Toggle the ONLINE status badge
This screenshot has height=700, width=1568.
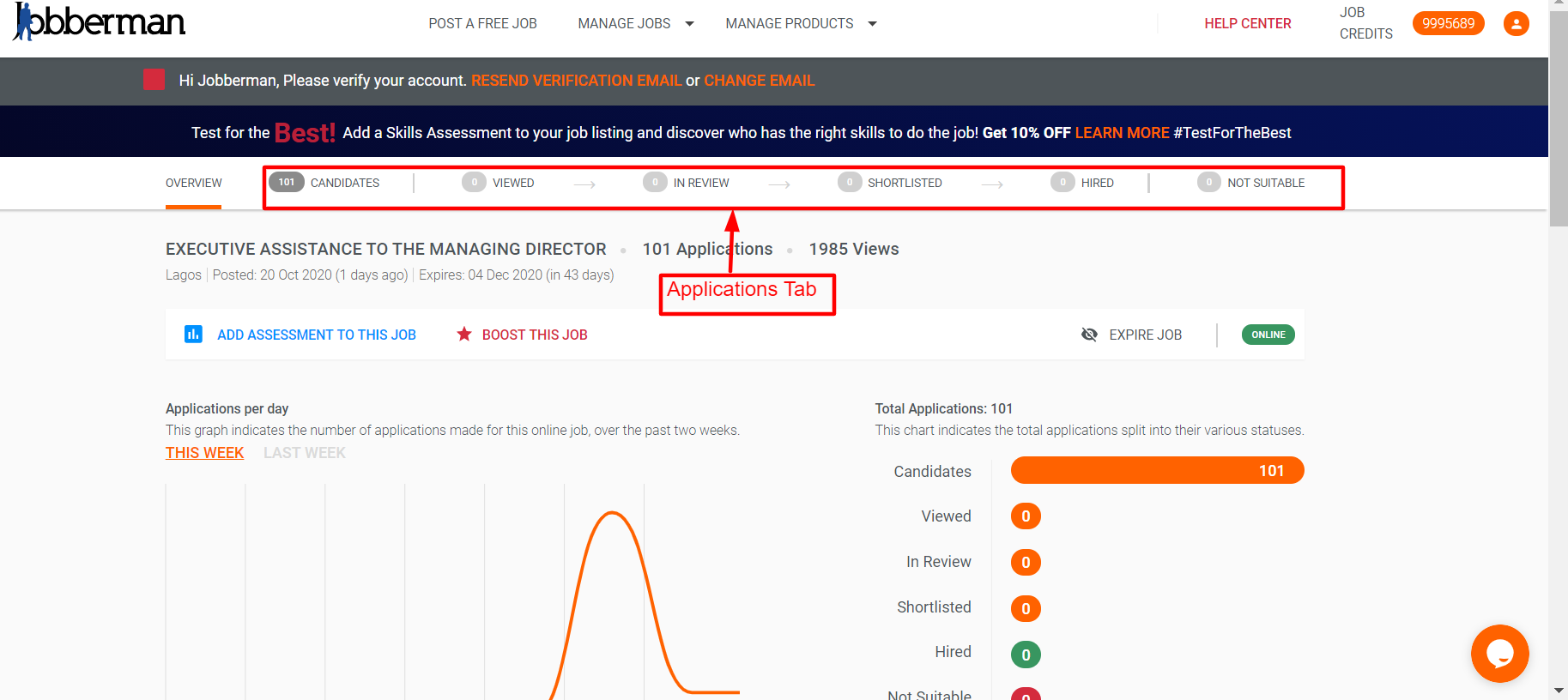coord(1268,335)
